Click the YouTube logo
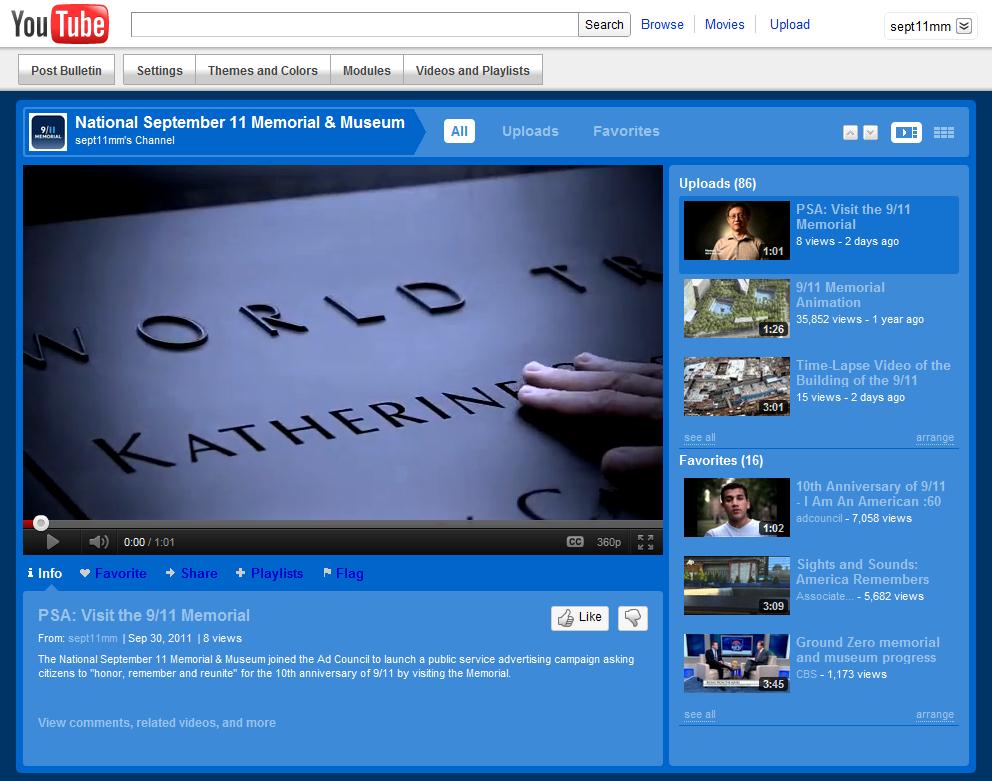992x781 pixels. pos(60,24)
